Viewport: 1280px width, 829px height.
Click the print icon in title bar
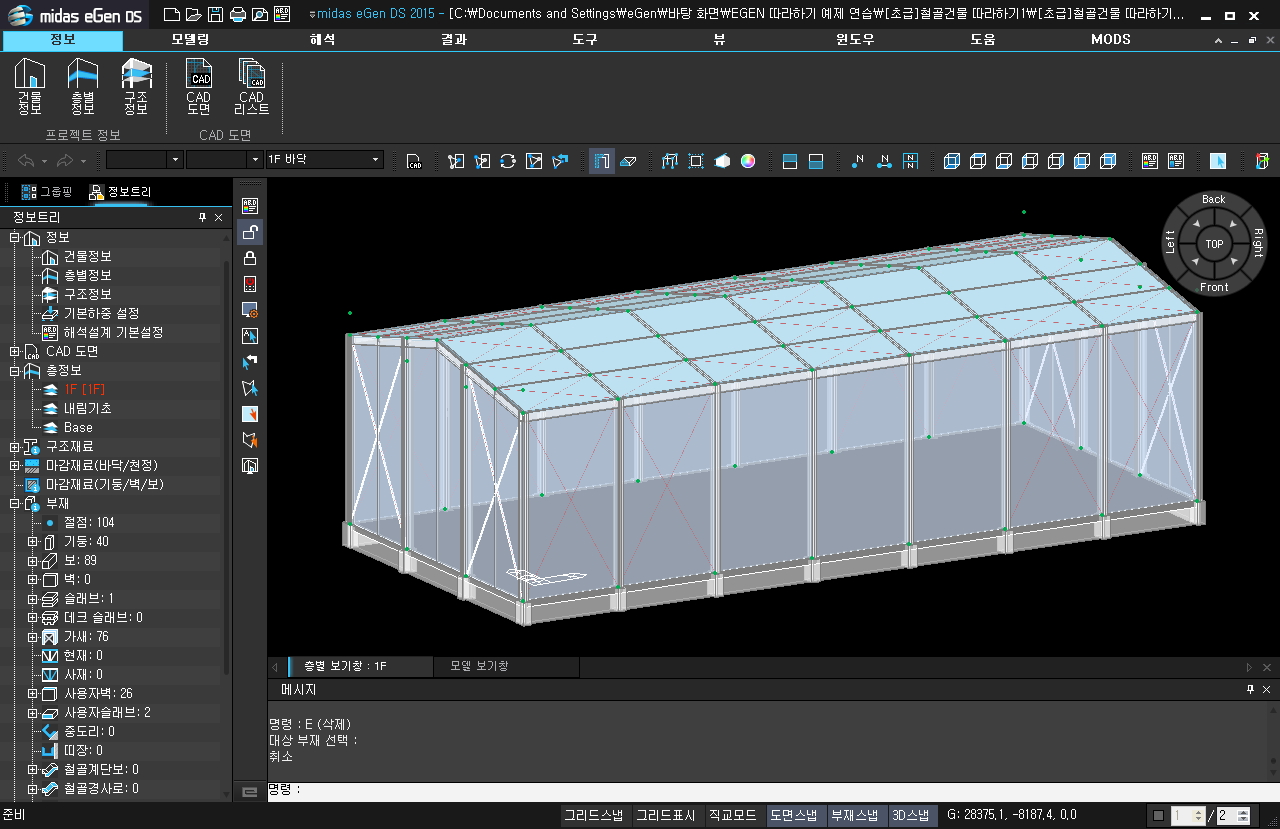[x=237, y=14]
